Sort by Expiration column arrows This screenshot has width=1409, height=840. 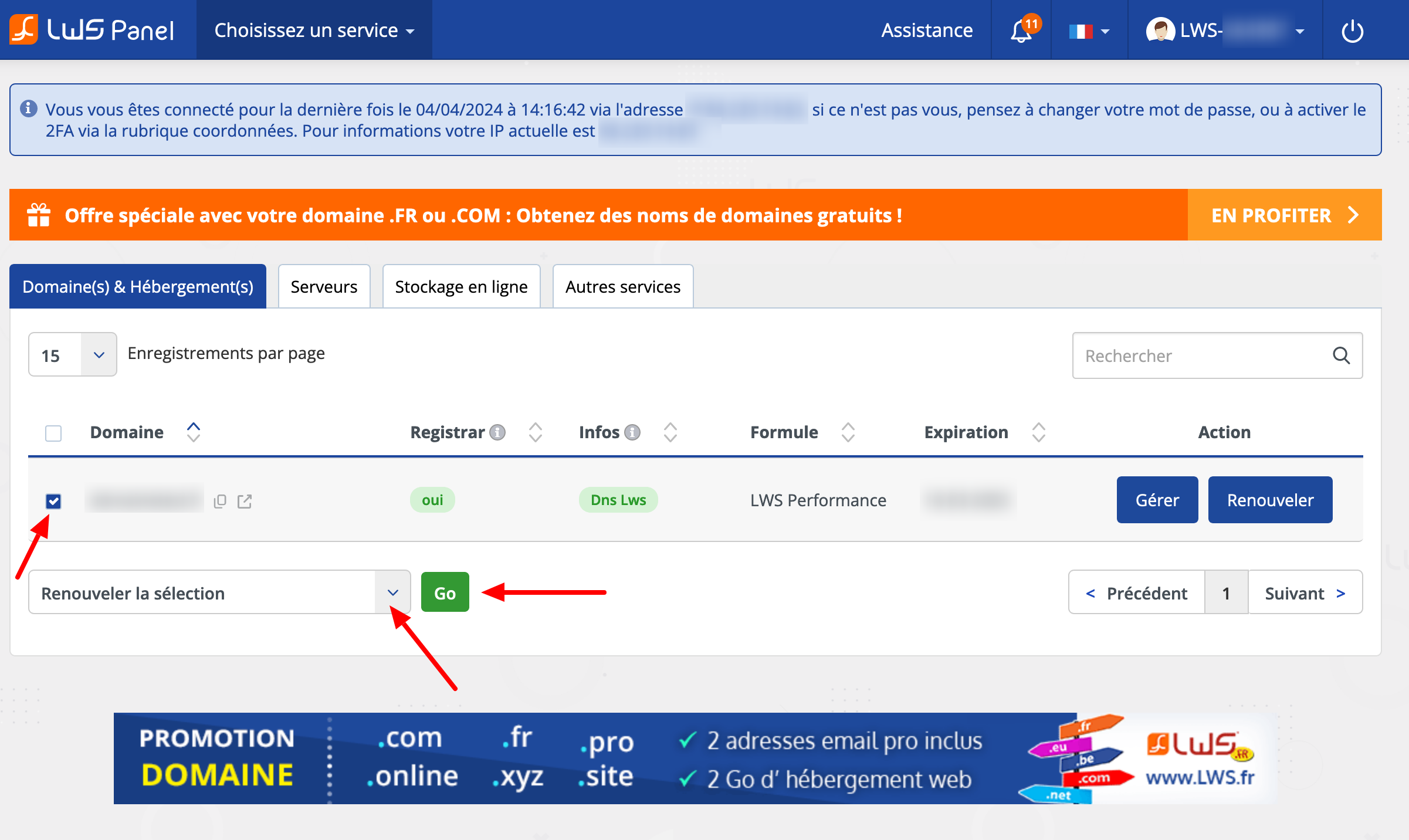pyautogui.click(x=1039, y=432)
